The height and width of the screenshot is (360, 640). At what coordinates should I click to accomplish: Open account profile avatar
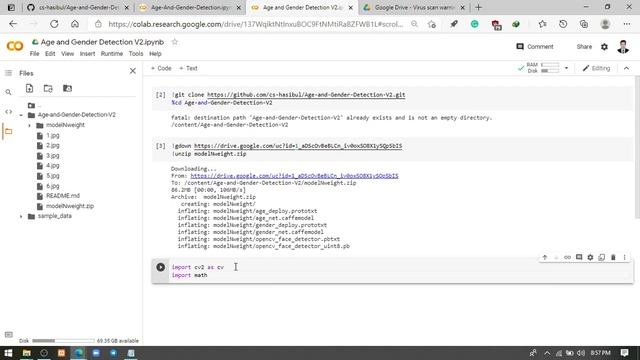(623, 47)
